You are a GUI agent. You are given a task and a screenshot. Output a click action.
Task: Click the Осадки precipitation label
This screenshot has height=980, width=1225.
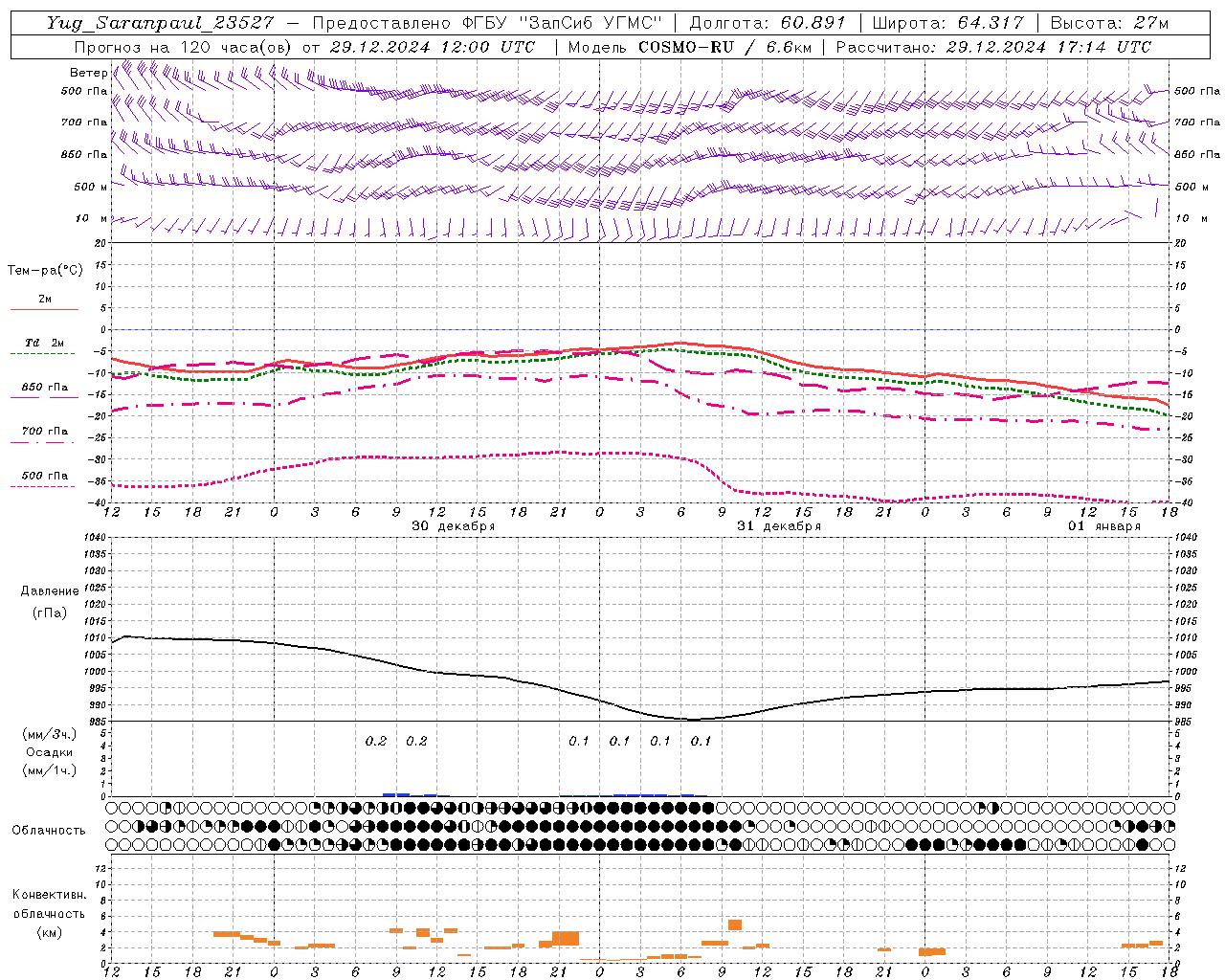[x=49, y=752]
